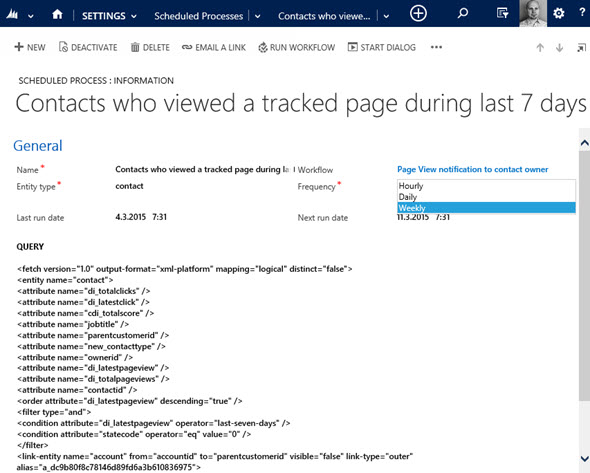Select Hourly in the Frequency list
The width and height of the screenshot is (590, 473).
486,186
